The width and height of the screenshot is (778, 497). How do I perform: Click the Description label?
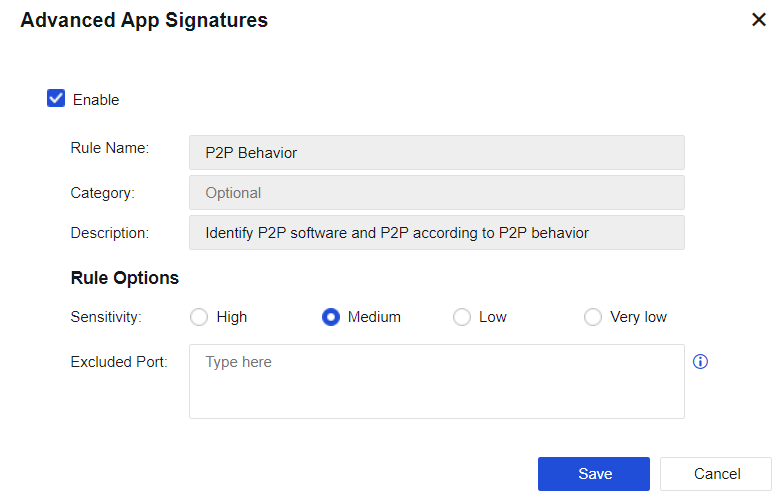pyautogui.click(x=109, y=233)
